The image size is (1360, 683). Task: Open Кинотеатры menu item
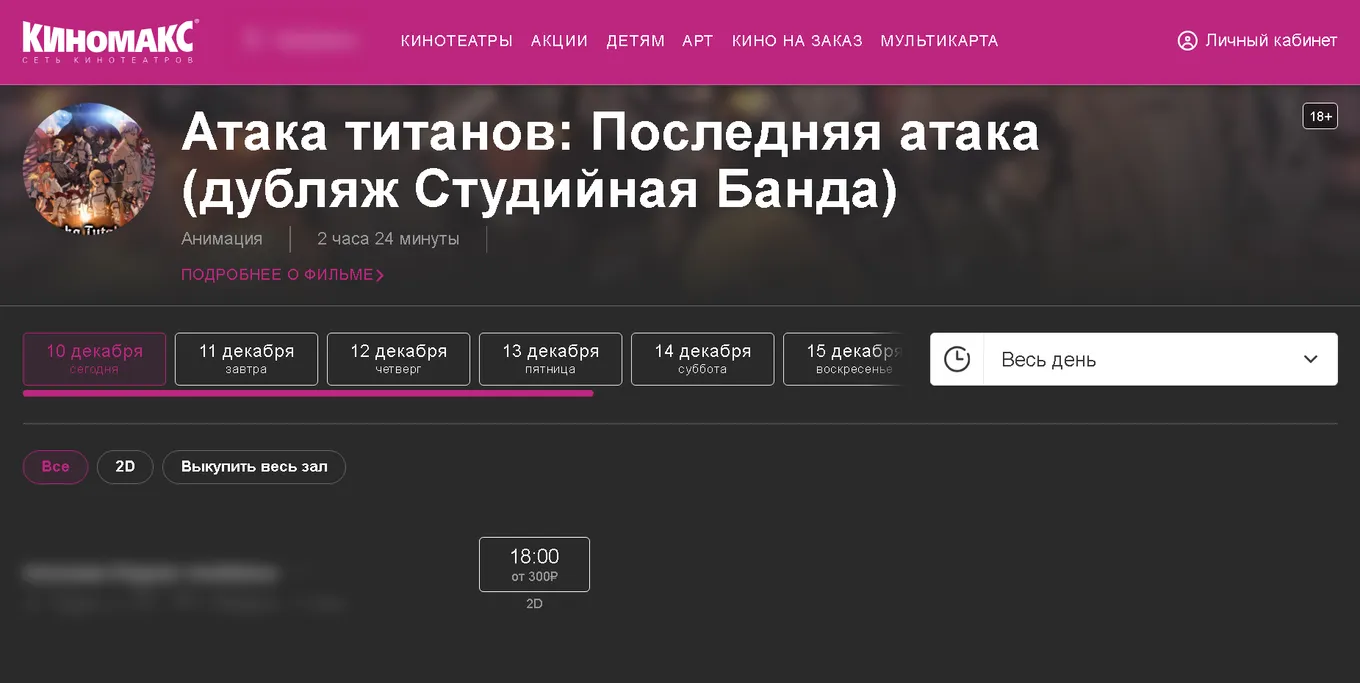pos(457,41)
